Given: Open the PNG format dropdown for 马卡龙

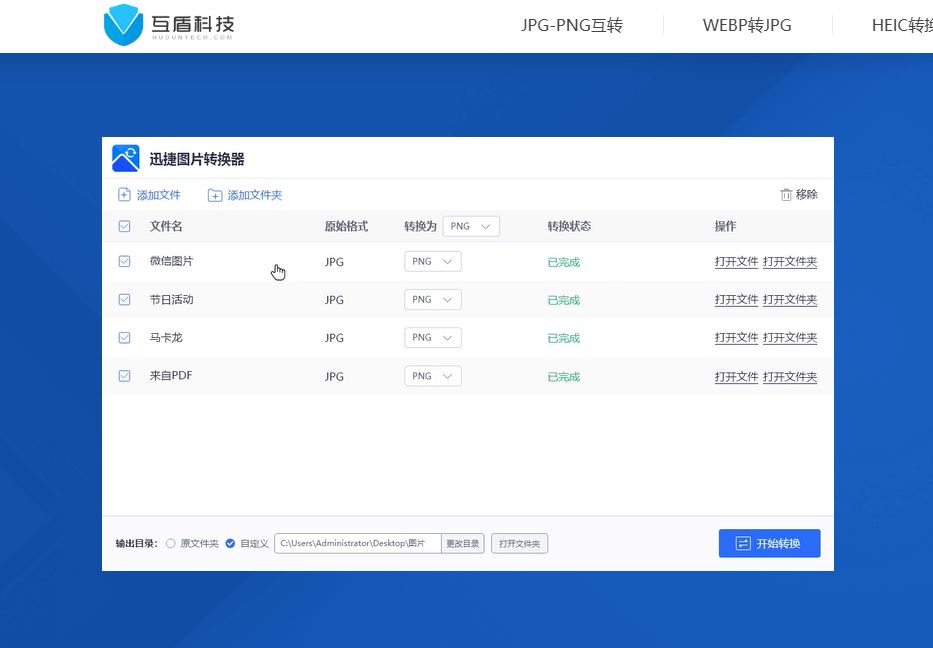Looking at the screenshot, I should [433, 337].
